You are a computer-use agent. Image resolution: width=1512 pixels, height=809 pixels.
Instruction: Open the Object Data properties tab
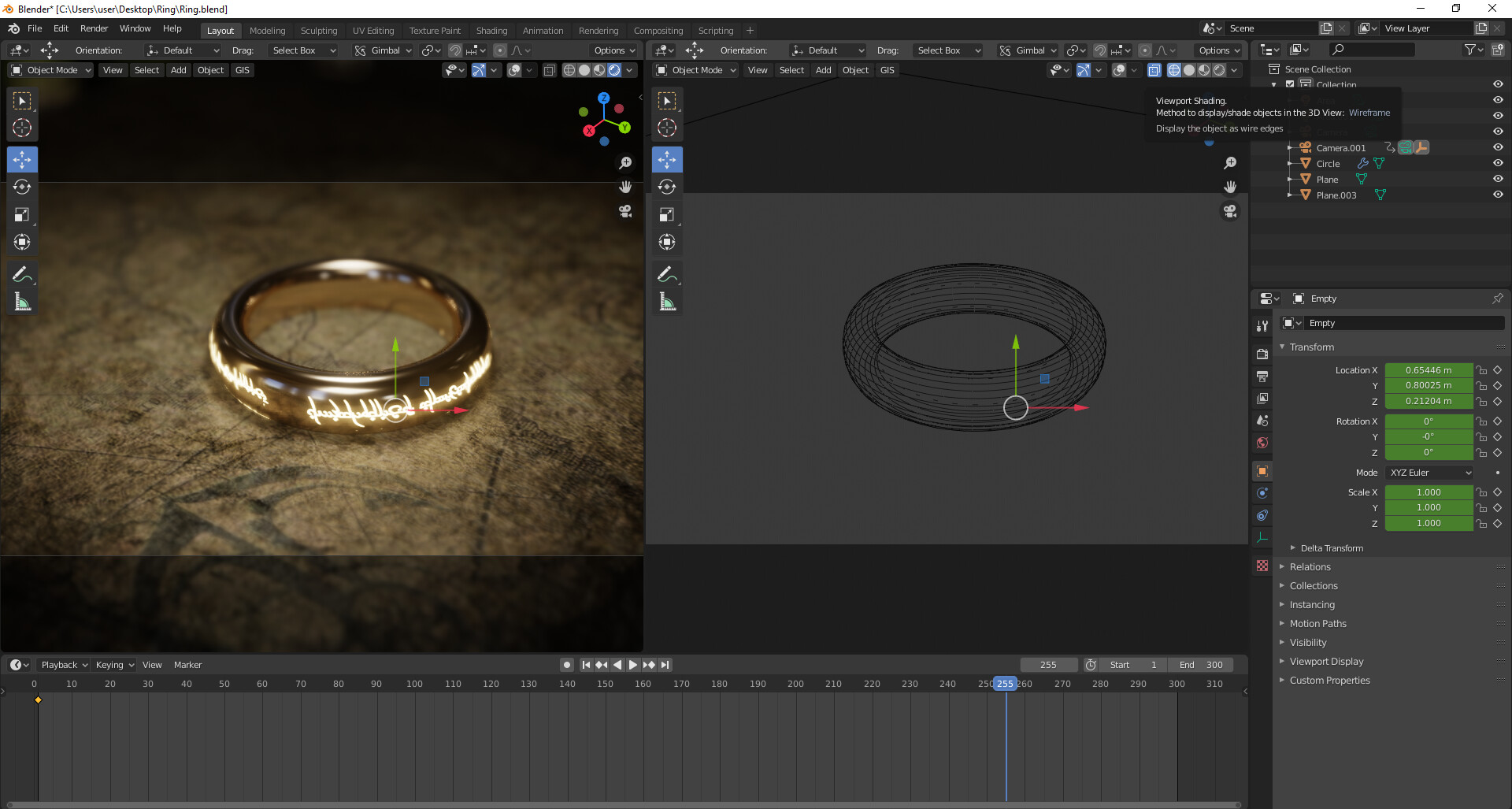click(x=1262, y=537)
